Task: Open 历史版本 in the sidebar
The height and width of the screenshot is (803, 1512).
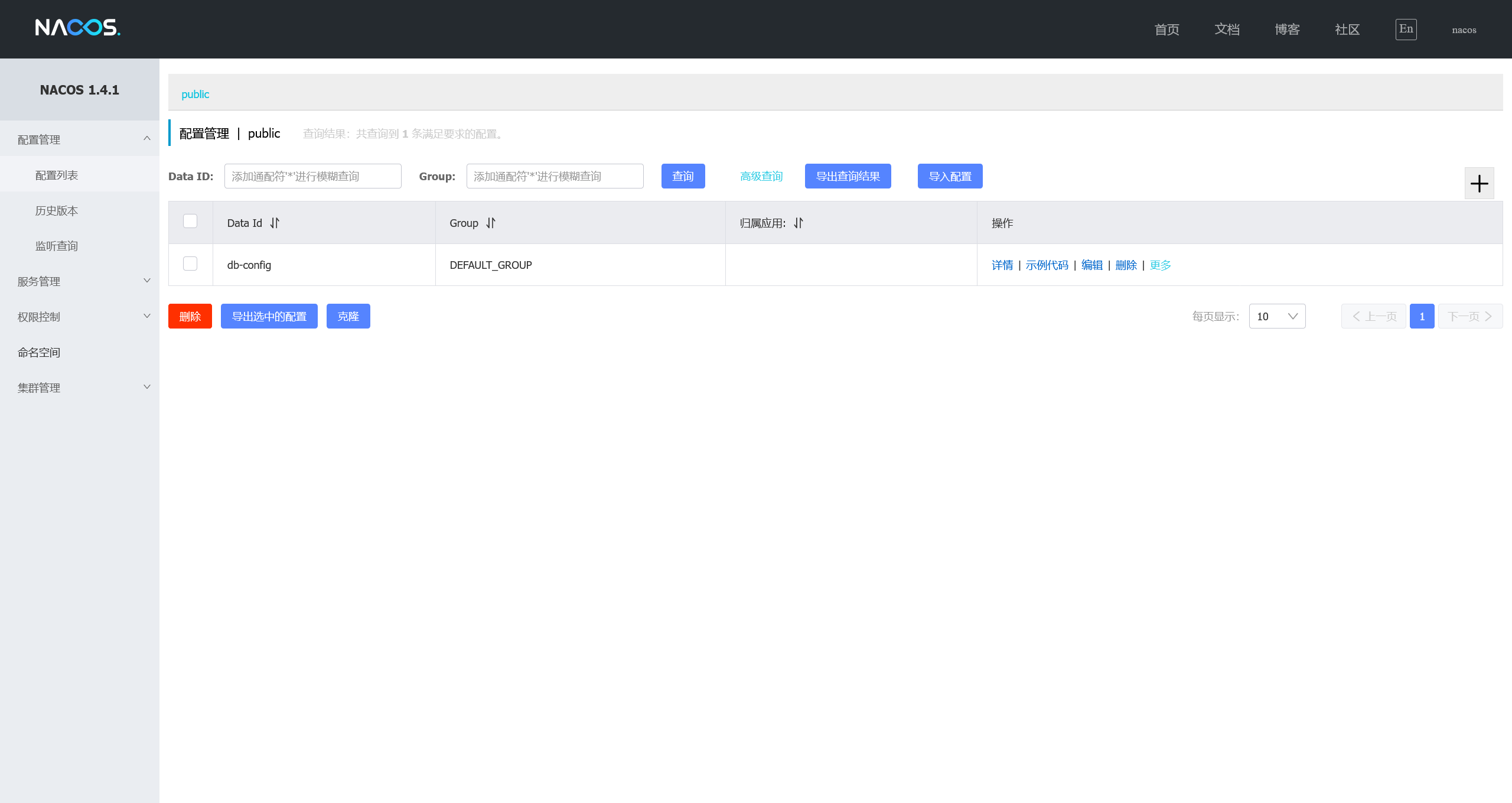Action: (57, 210)
